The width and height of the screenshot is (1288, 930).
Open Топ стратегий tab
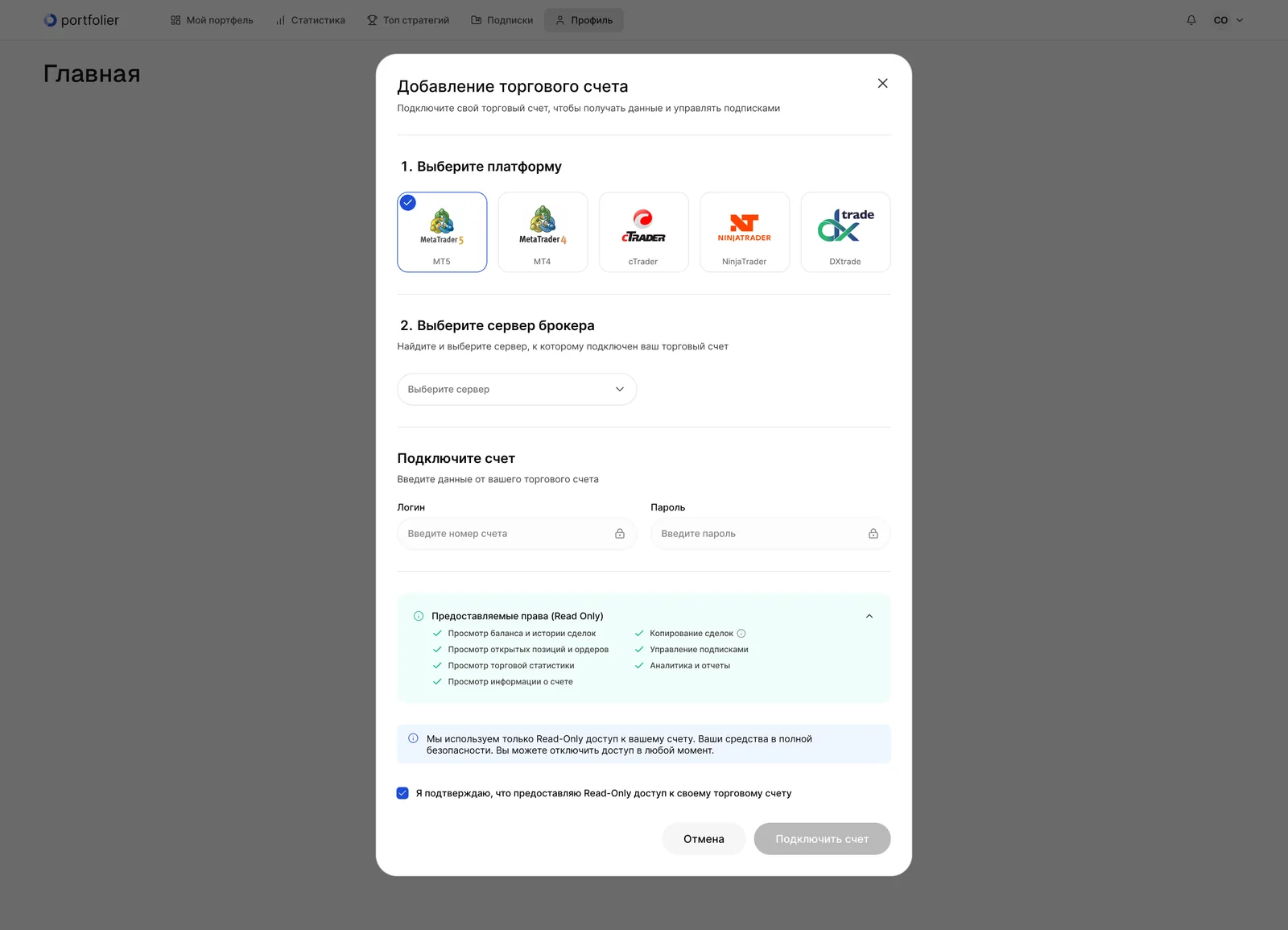point(408,20)
